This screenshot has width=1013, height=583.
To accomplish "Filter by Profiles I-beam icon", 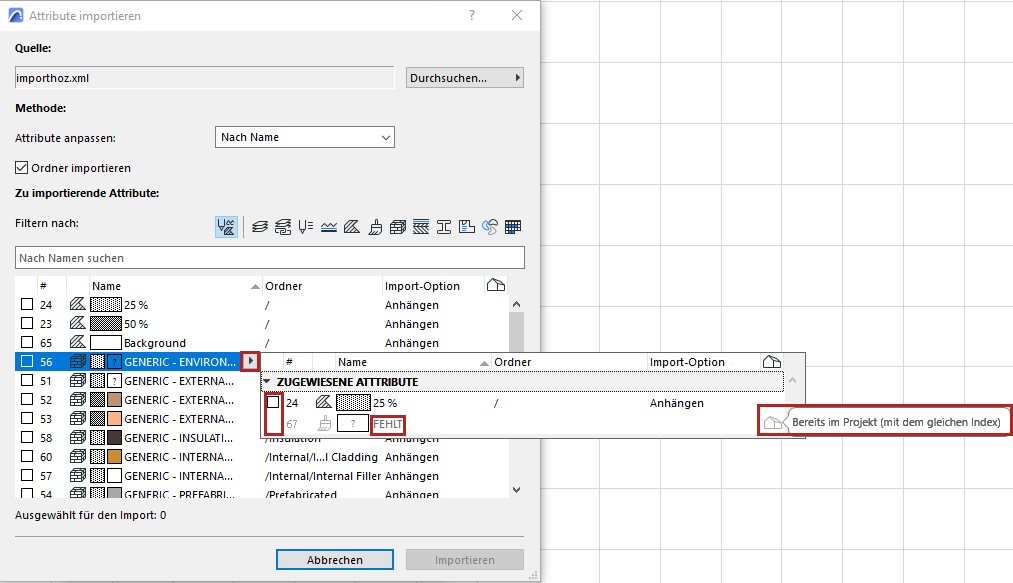I will pos(444,227).
